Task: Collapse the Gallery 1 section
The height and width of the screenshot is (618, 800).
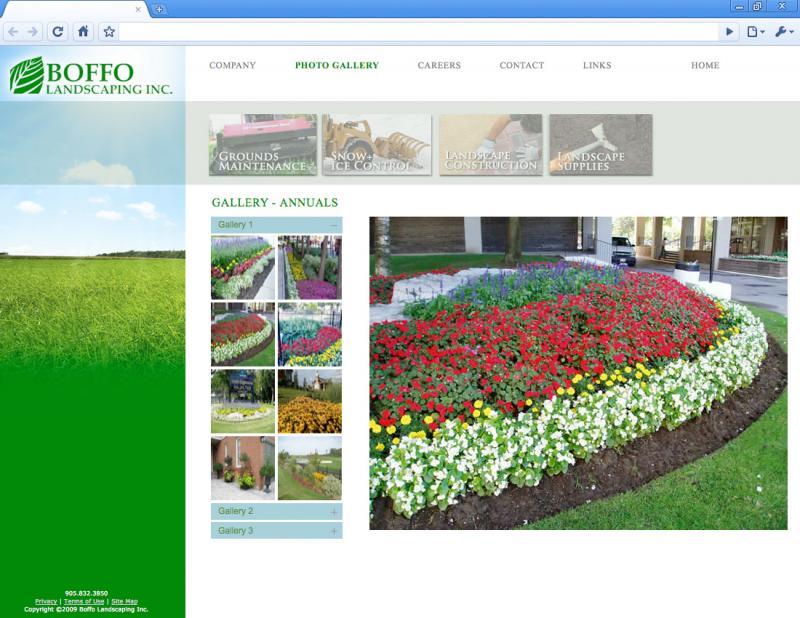Action: [x=276, y=225]
